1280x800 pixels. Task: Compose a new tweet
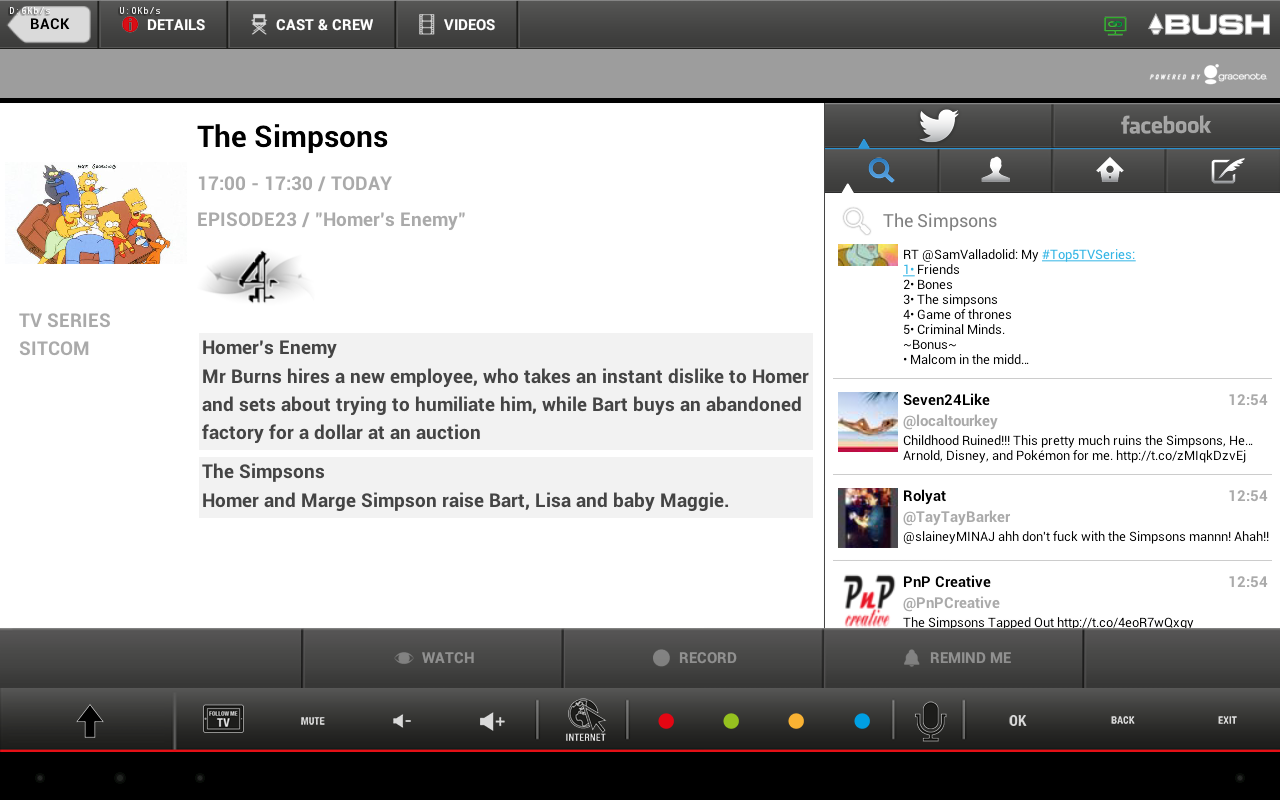tap(1224, 171)
